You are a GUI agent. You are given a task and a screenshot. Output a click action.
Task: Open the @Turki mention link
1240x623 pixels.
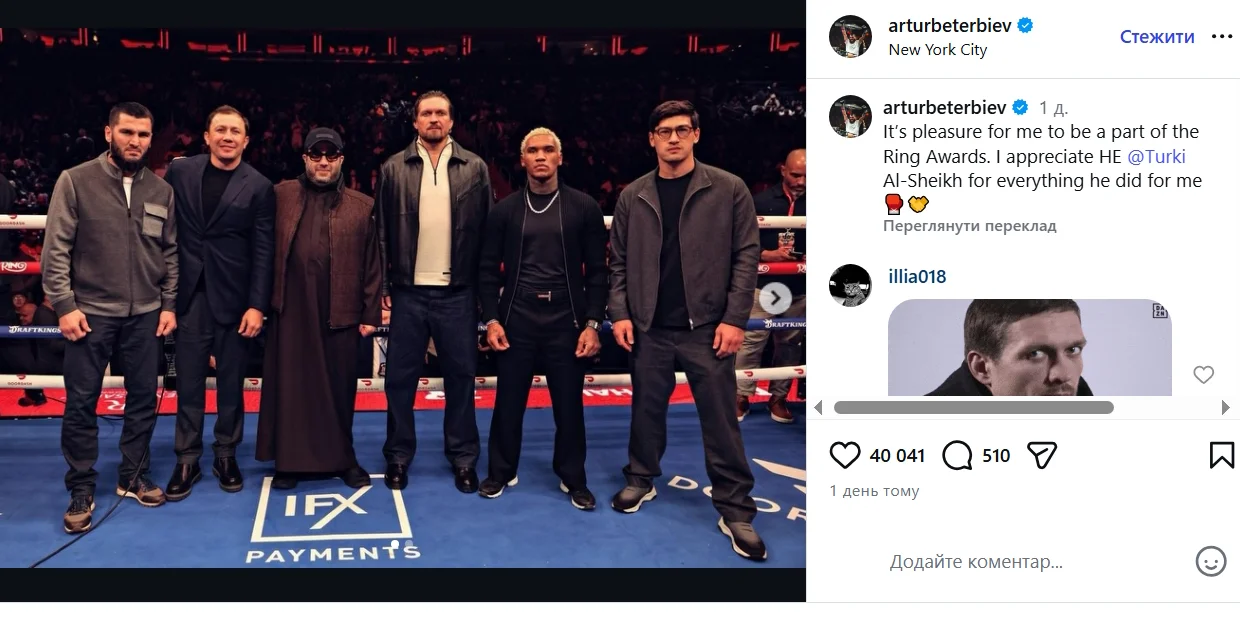pyautogui.click(x=1156, y=156)
